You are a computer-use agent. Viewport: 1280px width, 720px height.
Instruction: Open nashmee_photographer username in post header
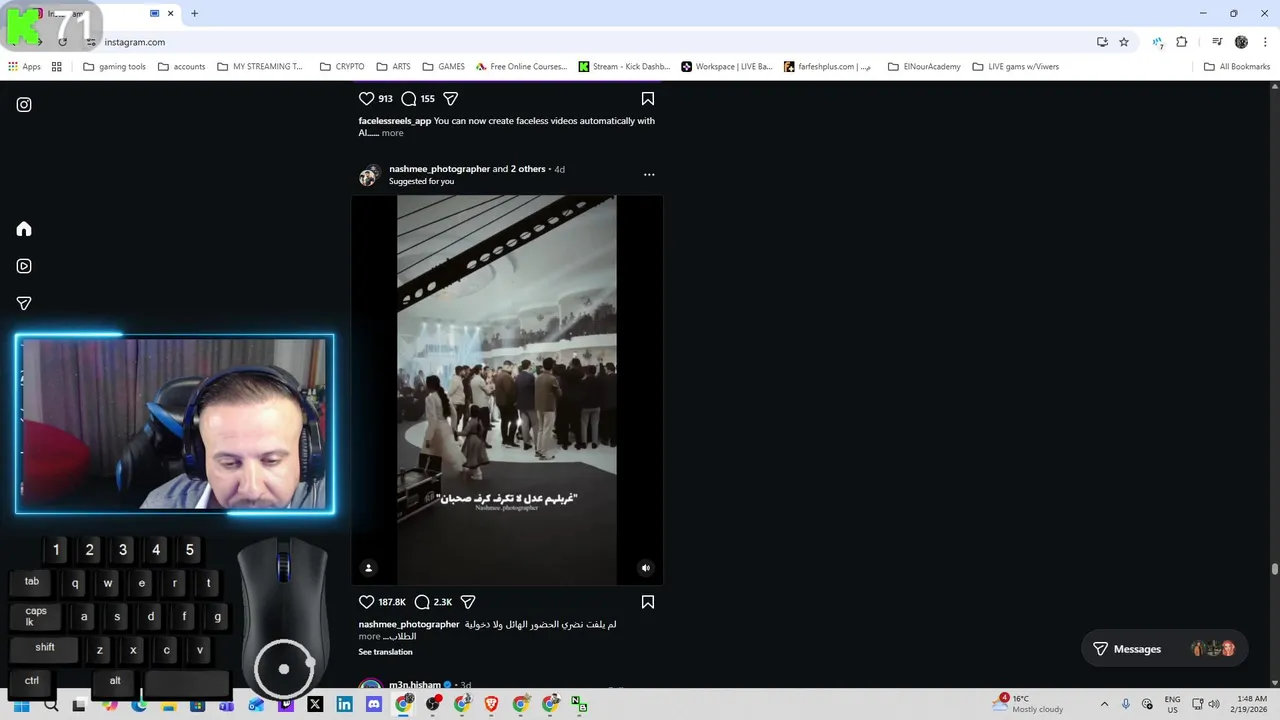coord(439,169)
